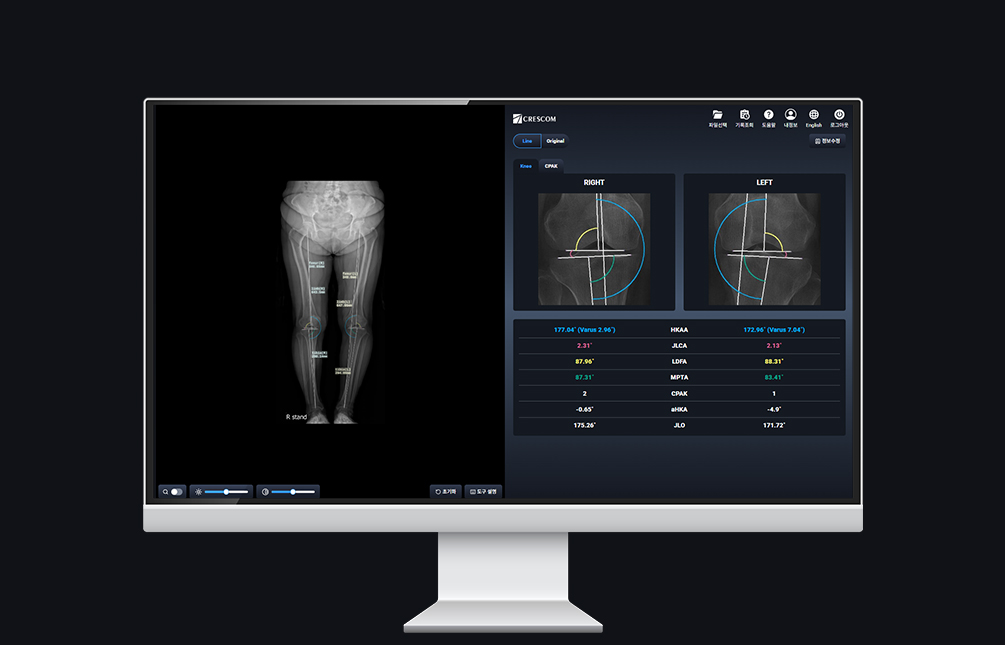Open the record history calendar icon

(744, 116)
